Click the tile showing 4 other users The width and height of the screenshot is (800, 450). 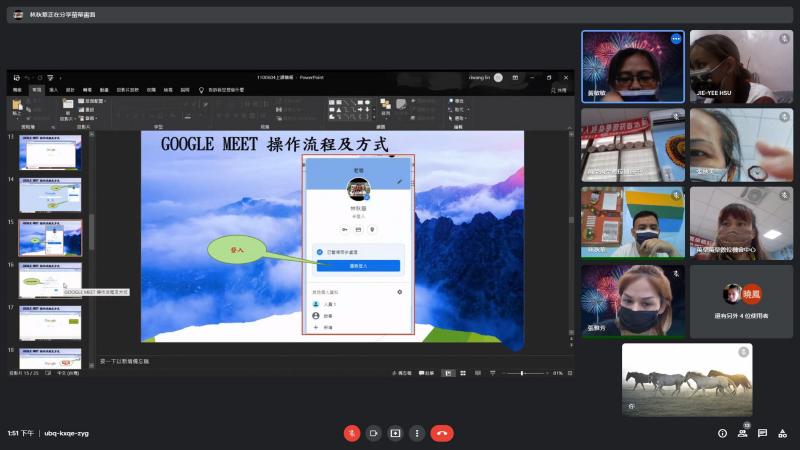741,301
